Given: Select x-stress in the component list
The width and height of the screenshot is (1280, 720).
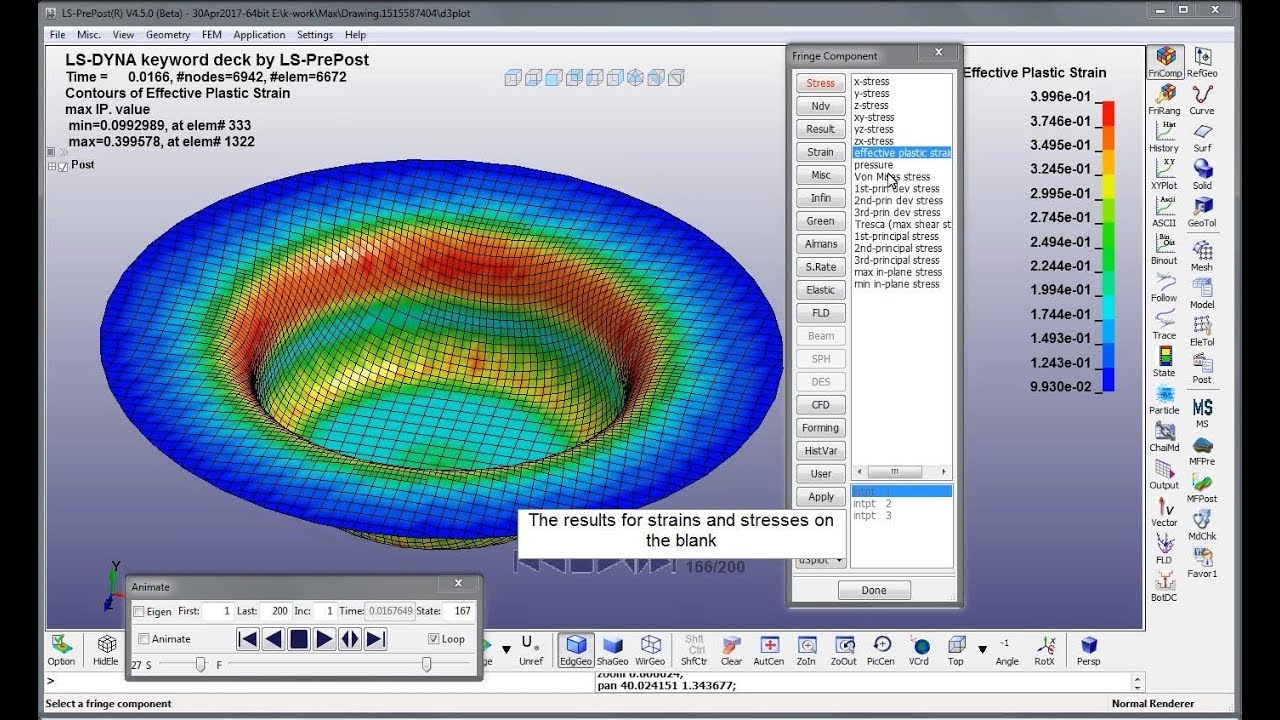Looking at the screenshot, I should (x=871, y=81).
